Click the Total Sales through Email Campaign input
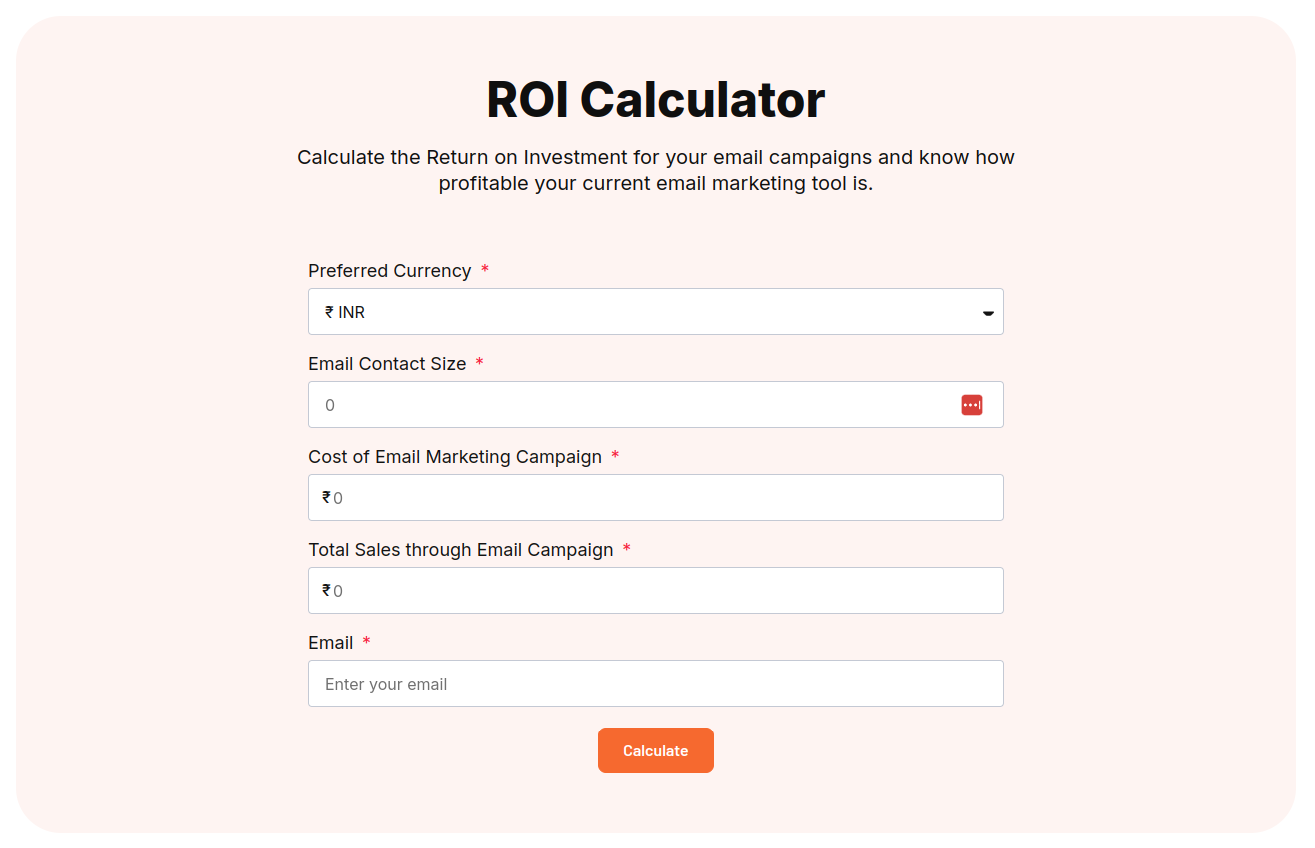This screenshot has height=848, width=1315. click(655, 590)
